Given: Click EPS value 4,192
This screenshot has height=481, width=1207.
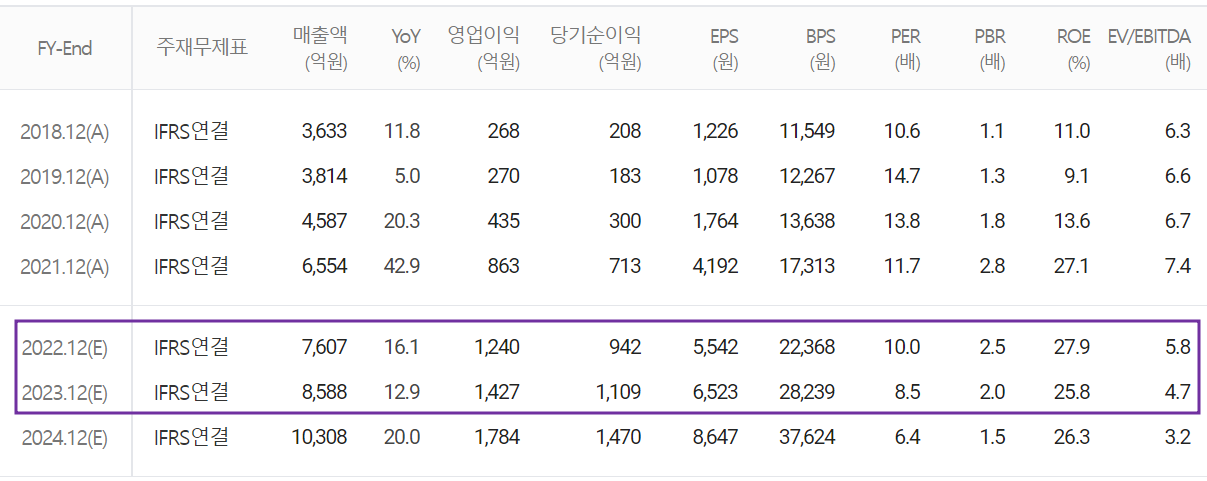Looking at the screenshot, I should coord(716,267).
